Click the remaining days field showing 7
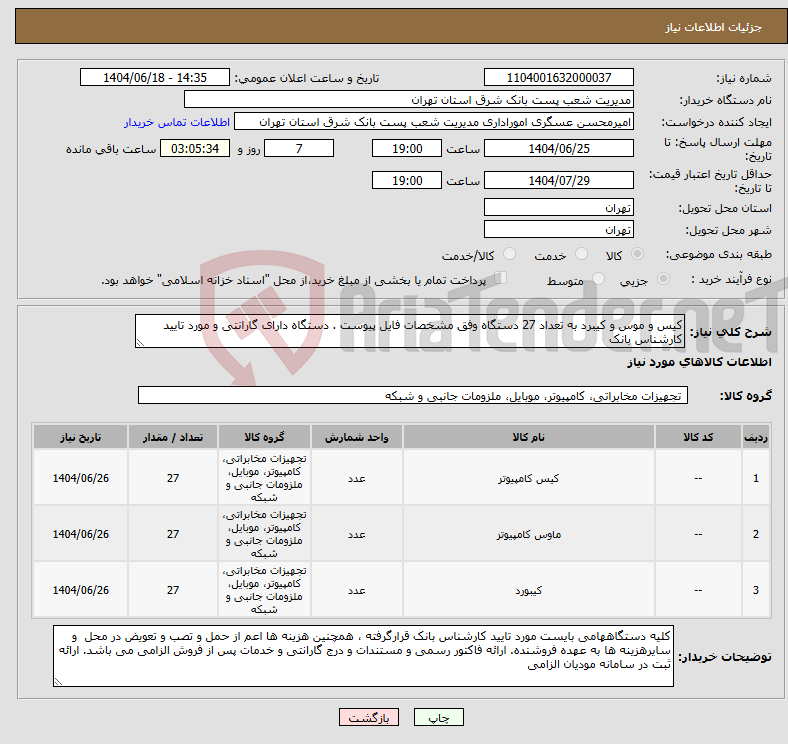This screenshot has width=788, height=744. 299,148
